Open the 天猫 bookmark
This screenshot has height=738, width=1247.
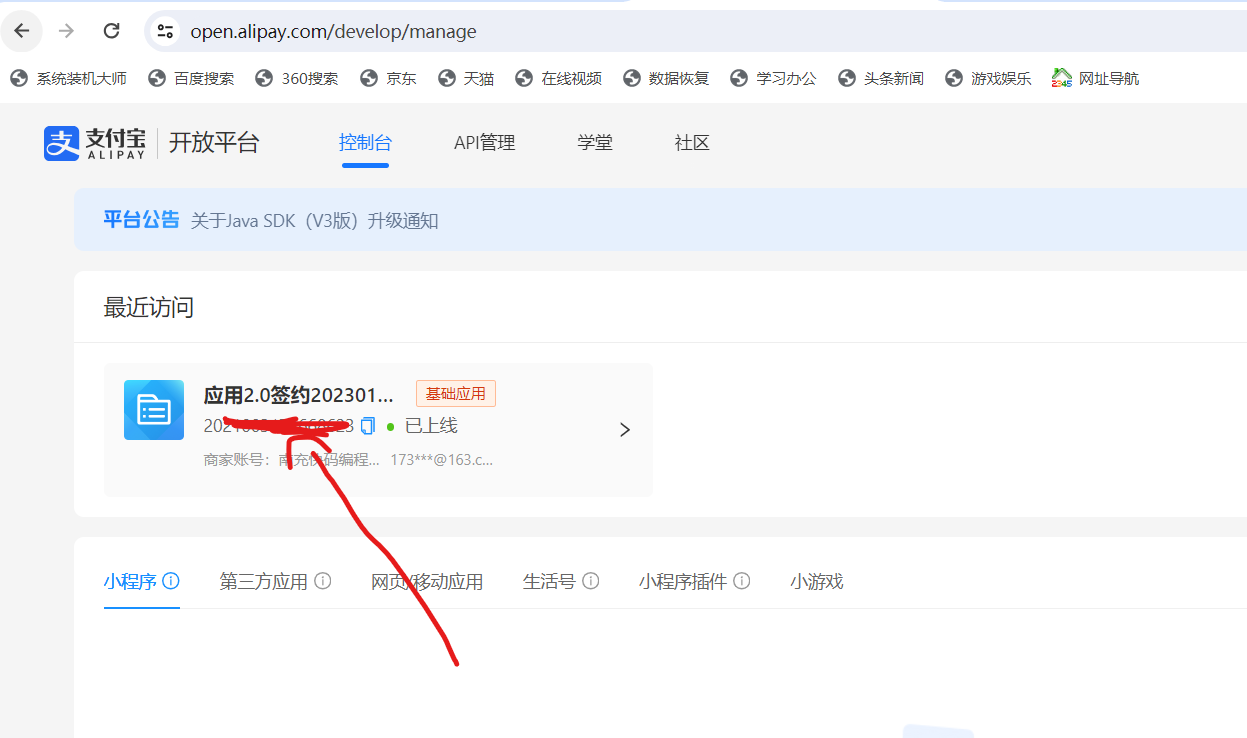pos(466,78)
